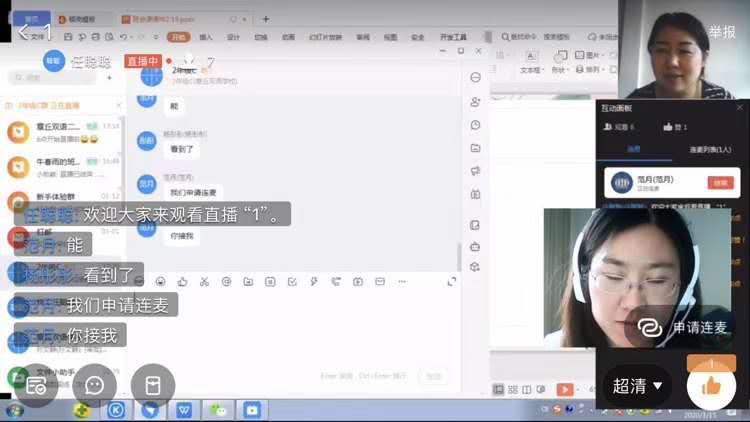Click the search field in DingTalk conversation list
This screenshot has height=422, width=750.
click(53, 78)
